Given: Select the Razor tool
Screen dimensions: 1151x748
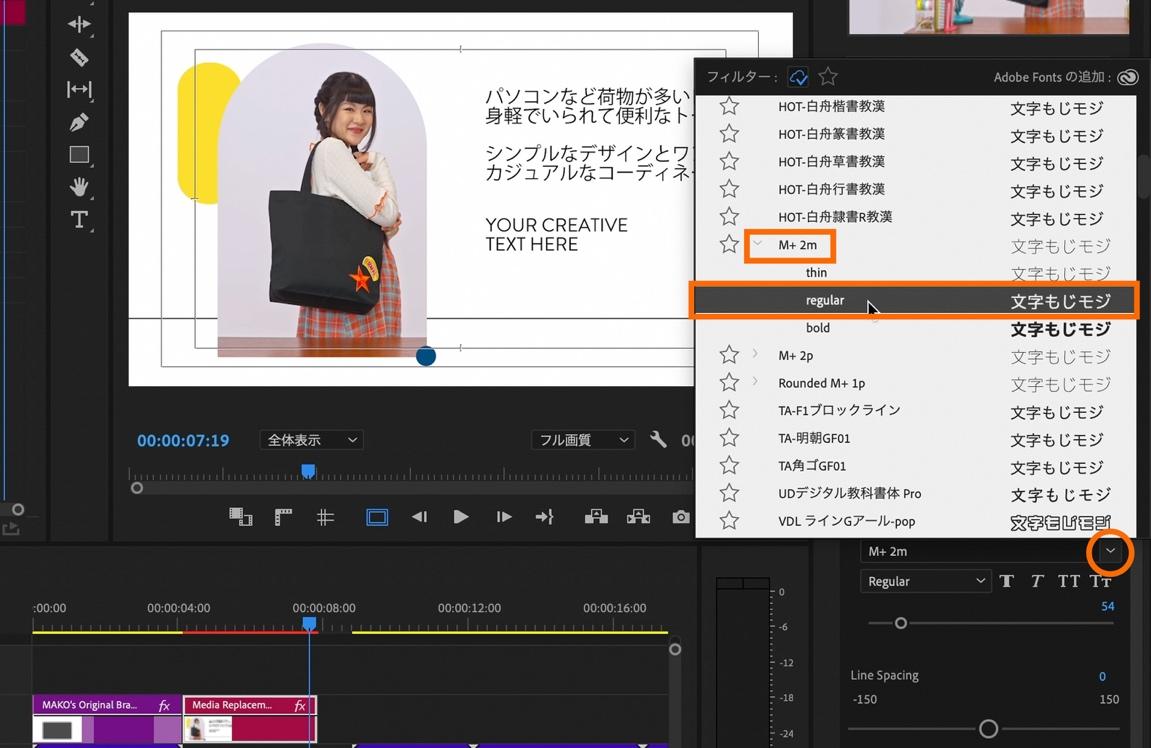Looking at the screenshot, I should [79, 57].
